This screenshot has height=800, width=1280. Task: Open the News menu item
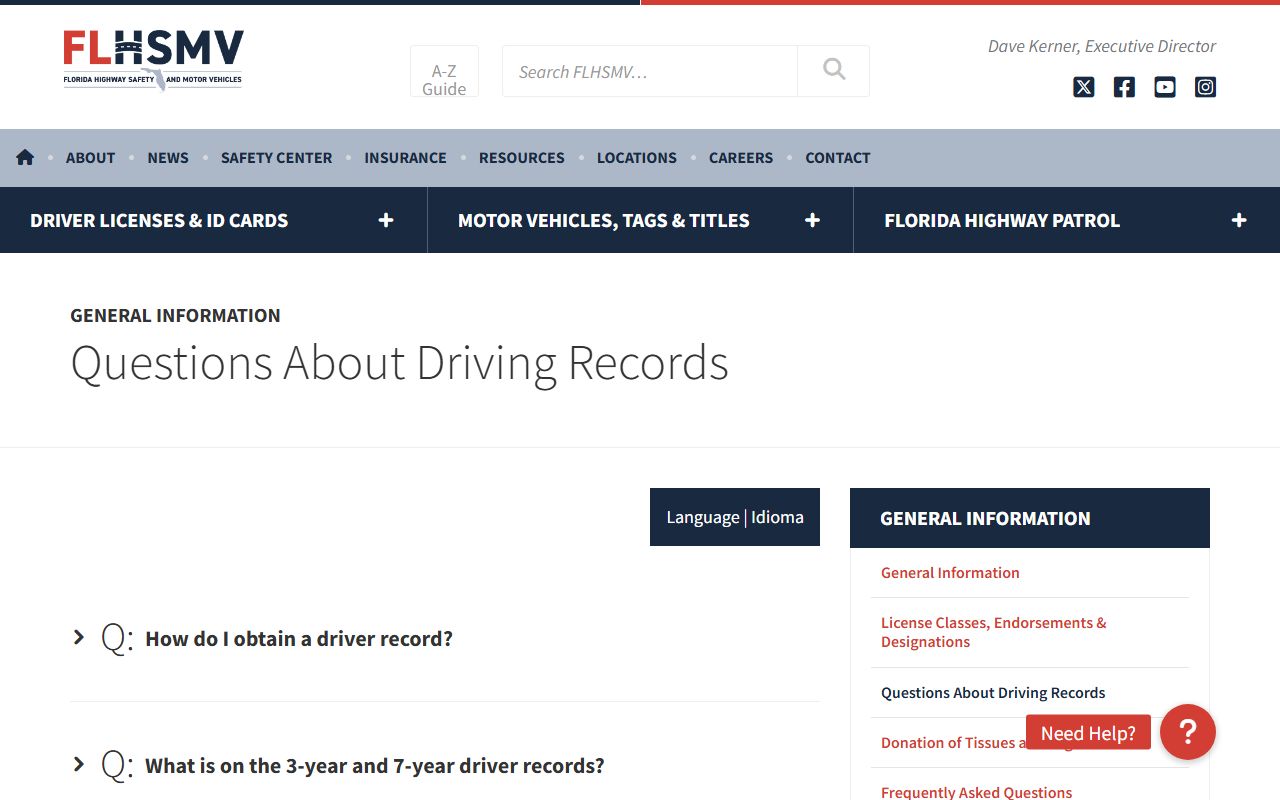click(168, 158)
